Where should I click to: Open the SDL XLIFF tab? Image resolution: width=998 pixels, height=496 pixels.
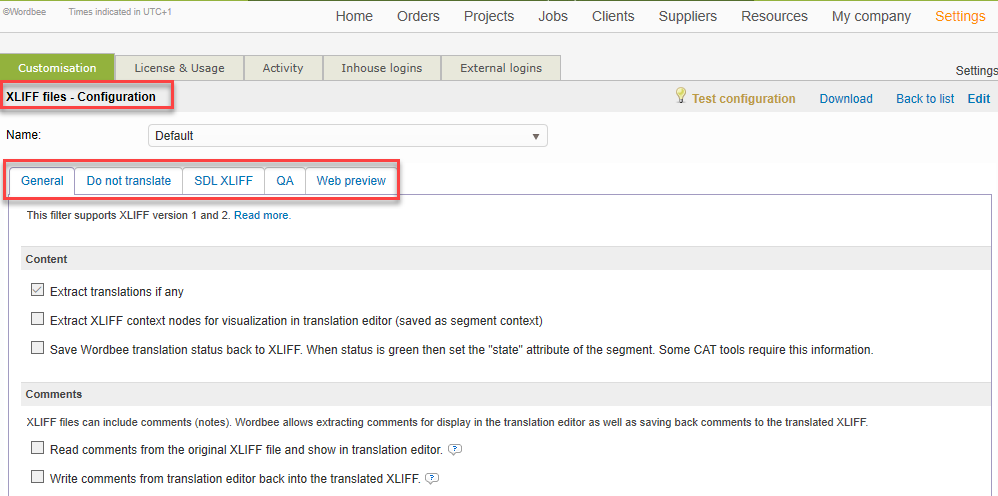click(x=223, y=181)
